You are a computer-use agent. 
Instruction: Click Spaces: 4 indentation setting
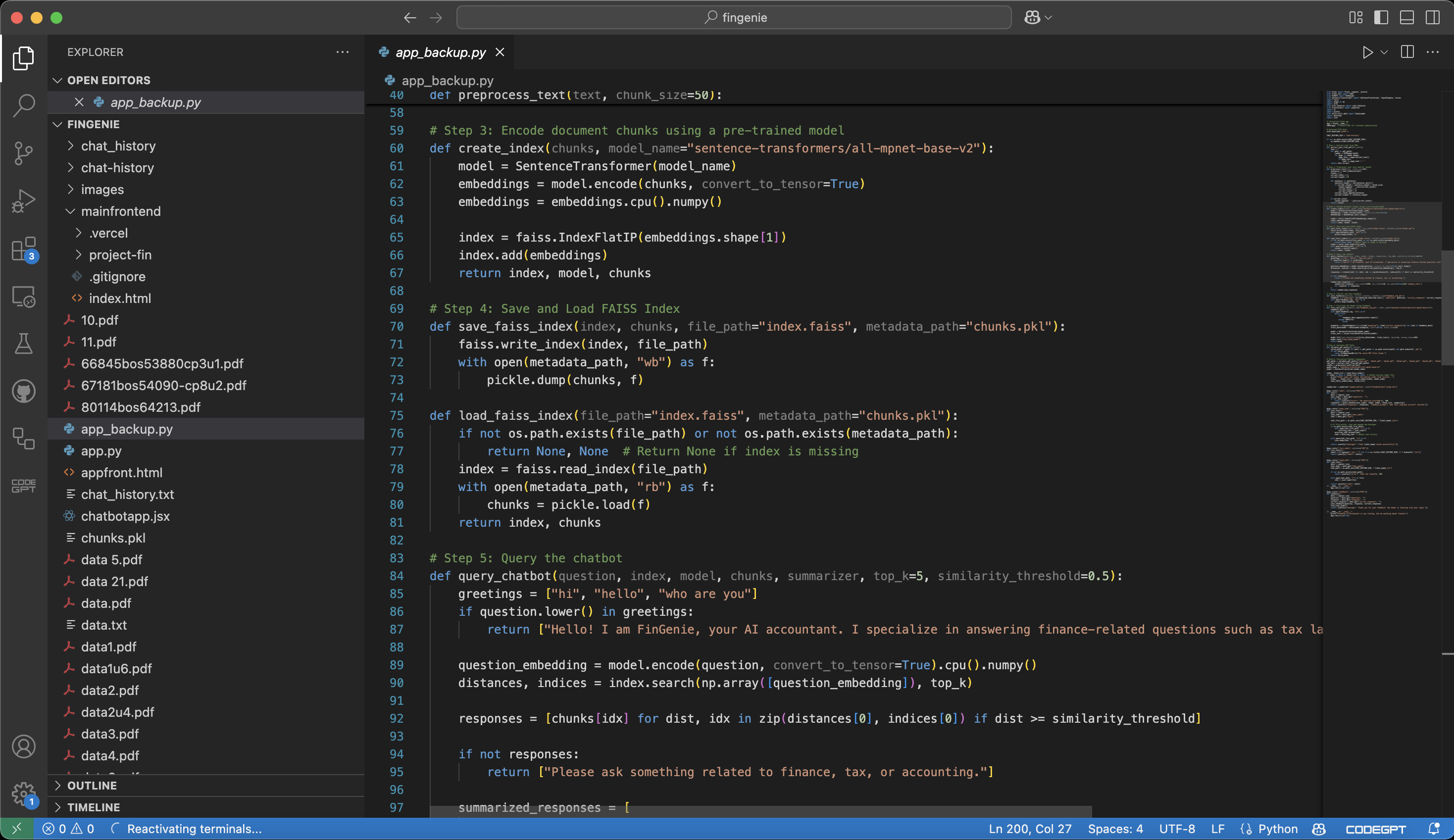coord(1115,829)
